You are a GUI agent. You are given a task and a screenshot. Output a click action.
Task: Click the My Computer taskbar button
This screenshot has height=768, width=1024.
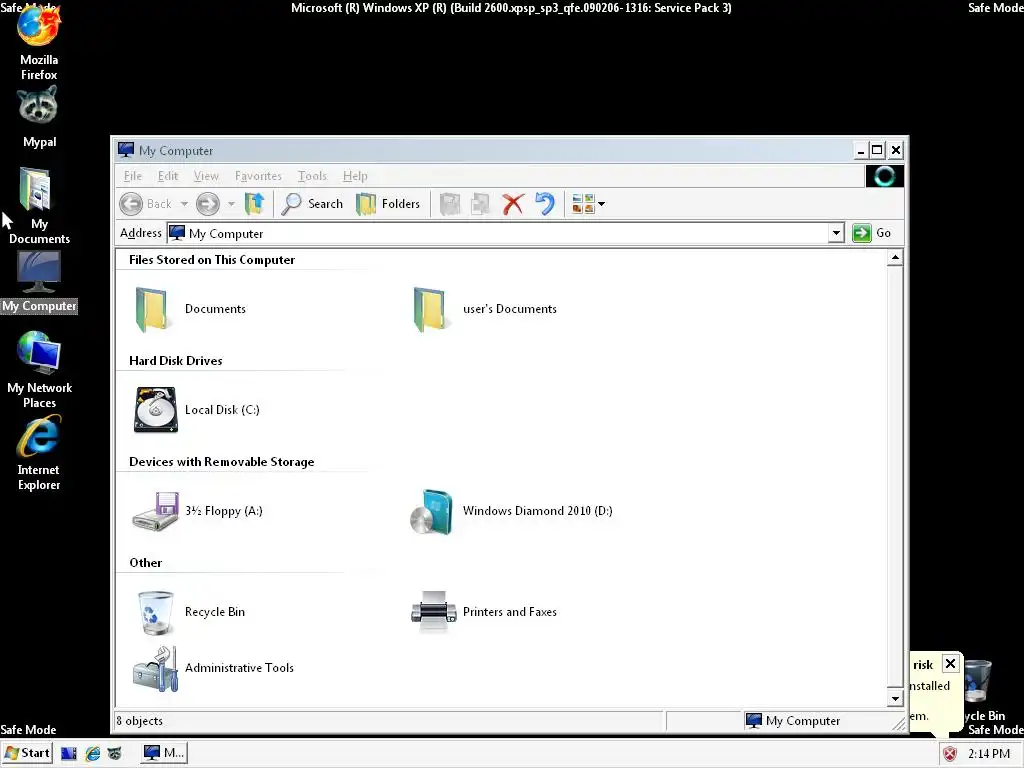(164, 753)
